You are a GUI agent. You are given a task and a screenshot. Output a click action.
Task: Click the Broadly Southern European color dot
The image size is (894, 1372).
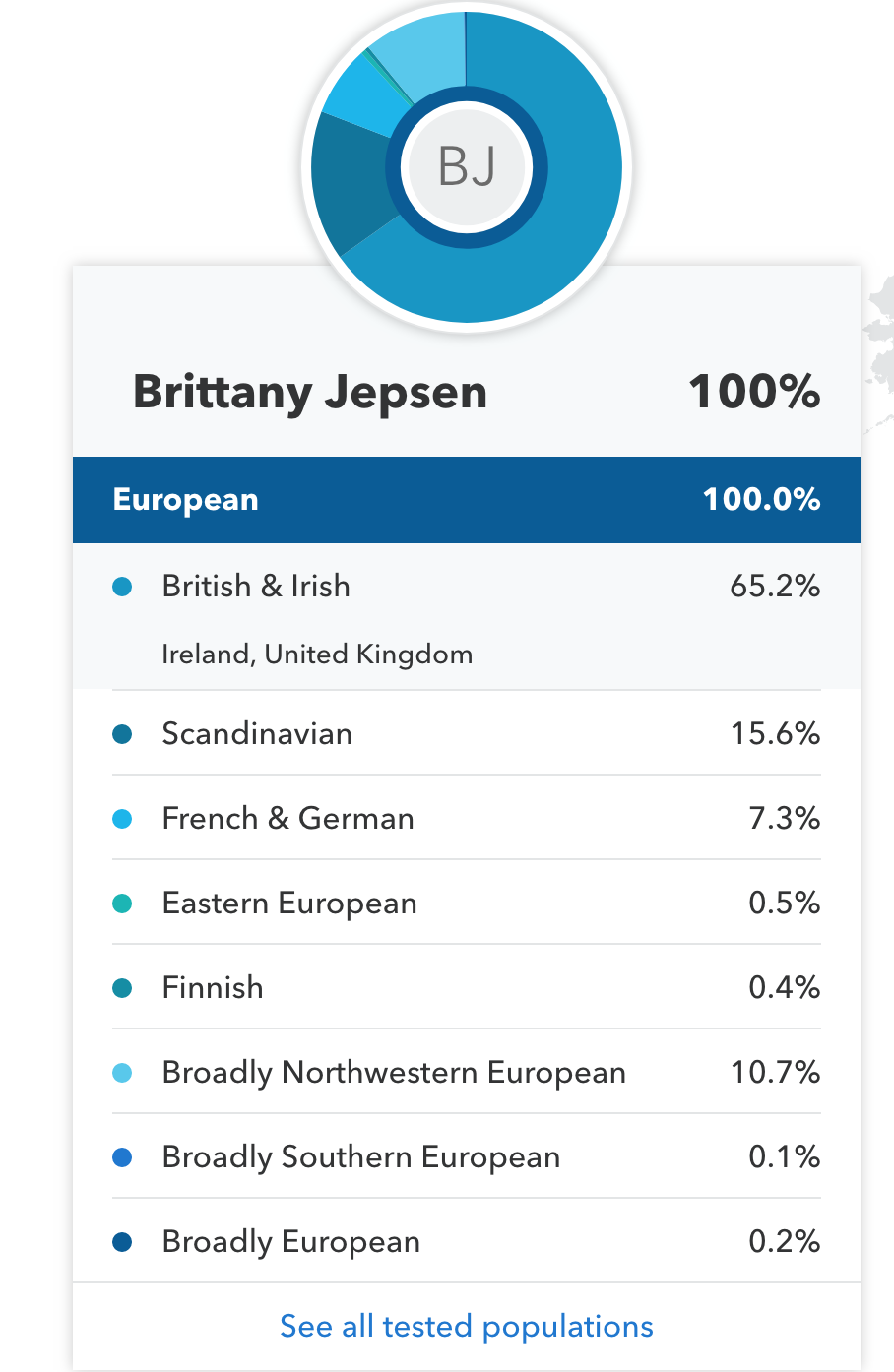click(x=123, y=1157)
